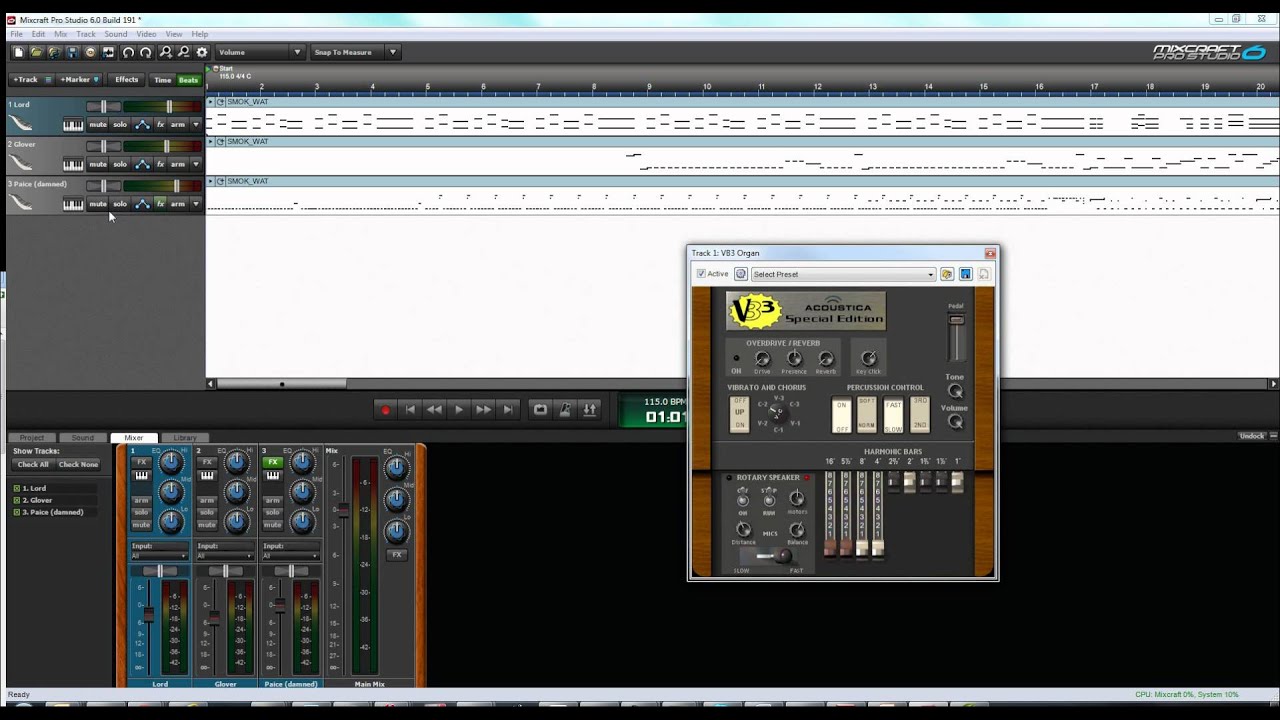Switch to the Project tab
This screenshot has width=1280, height=720.
pos(32,438)
